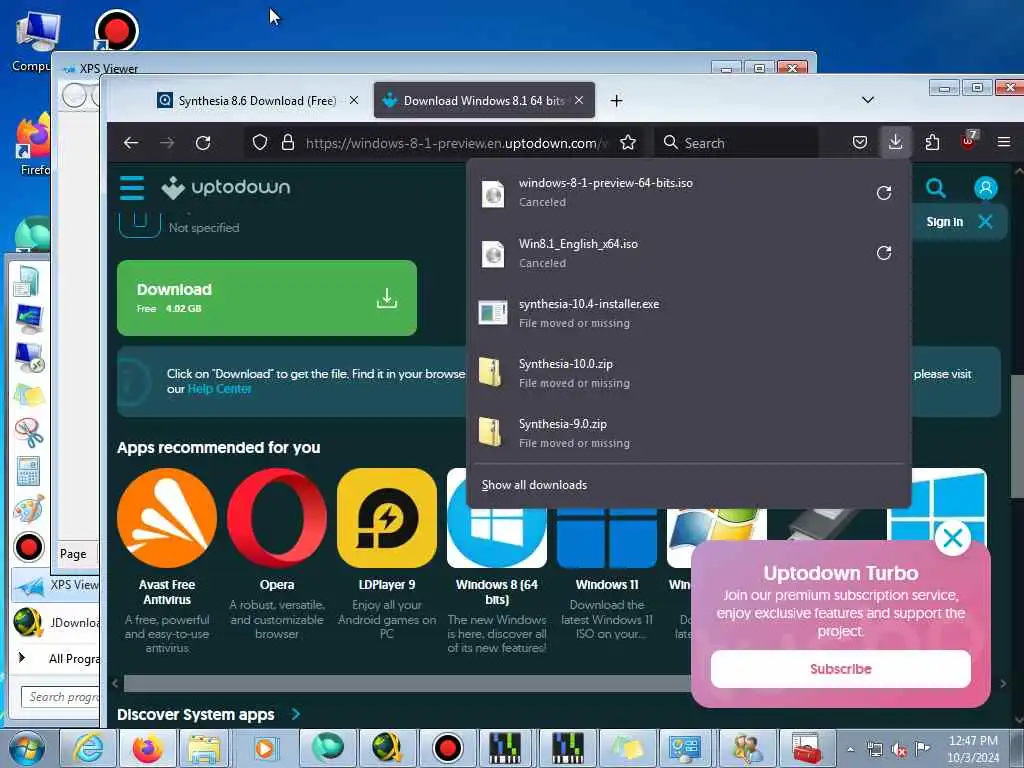Click the green Download 4.02 GB button

coord(267,298)
